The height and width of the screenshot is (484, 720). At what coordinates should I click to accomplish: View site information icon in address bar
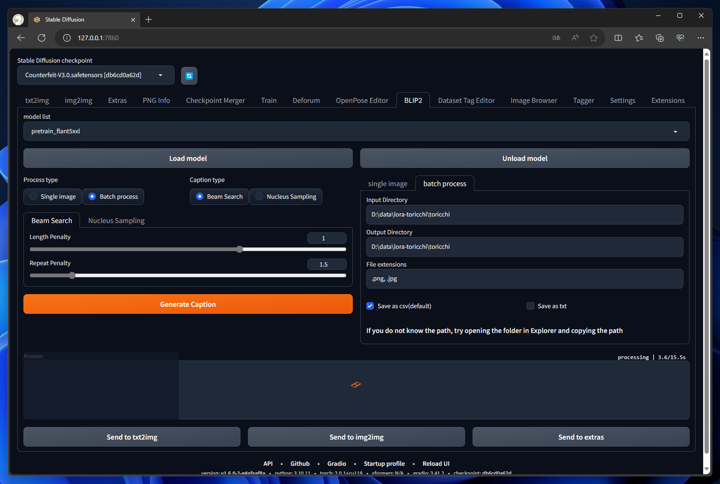67,38
